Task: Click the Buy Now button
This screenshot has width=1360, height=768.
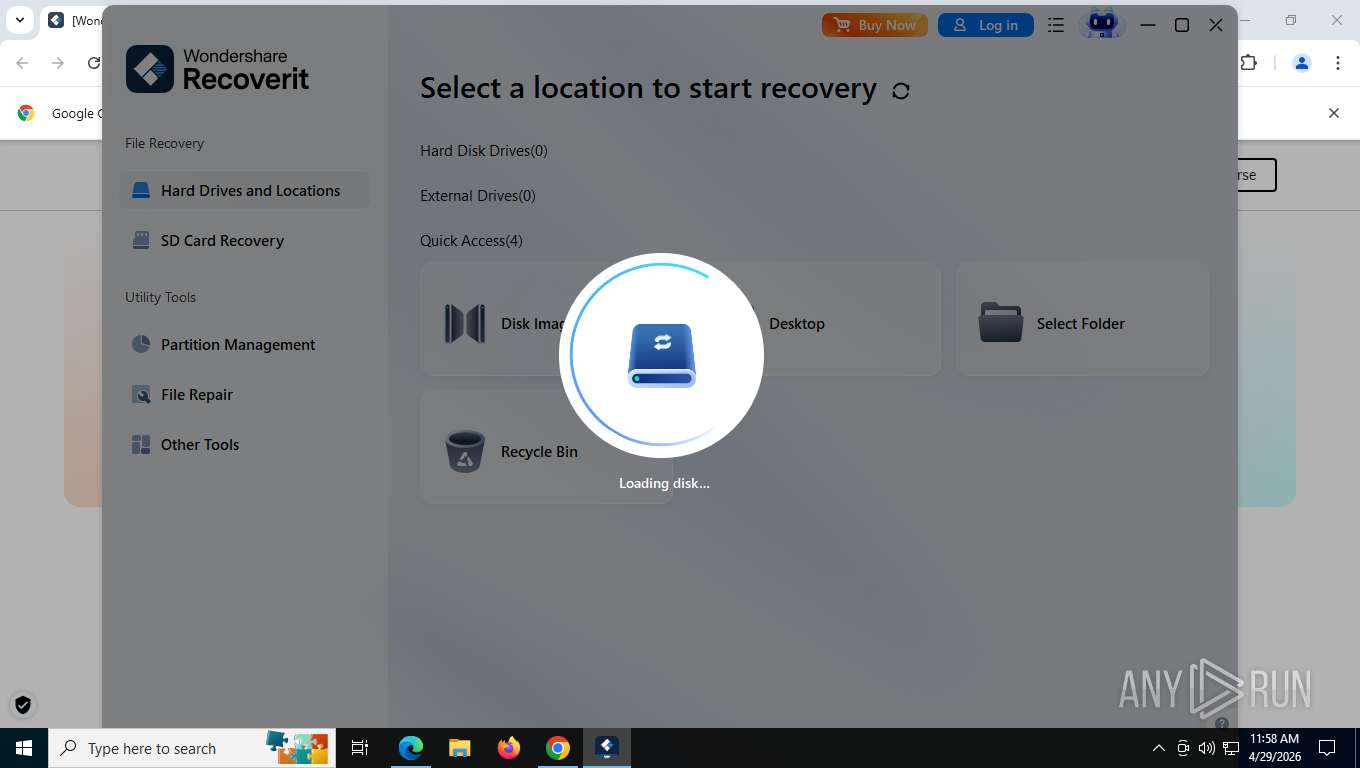Action: click(x=875, y=25)
